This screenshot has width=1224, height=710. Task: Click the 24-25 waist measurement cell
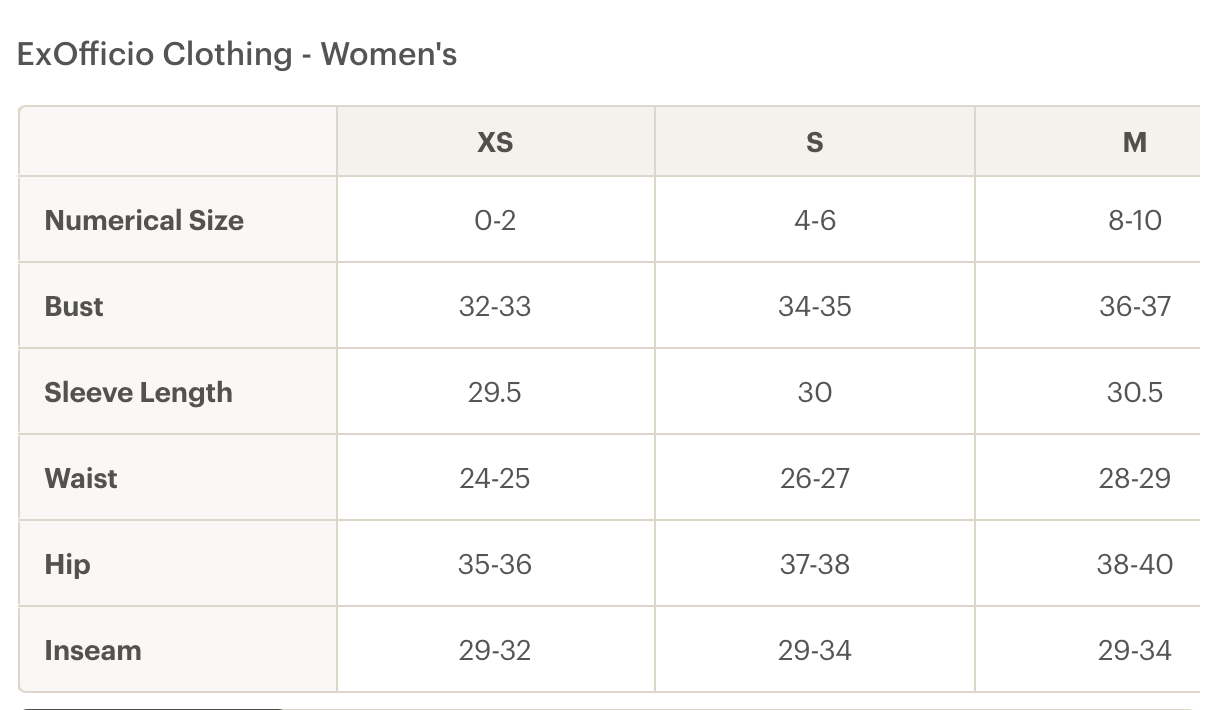[x=495, y=478]
